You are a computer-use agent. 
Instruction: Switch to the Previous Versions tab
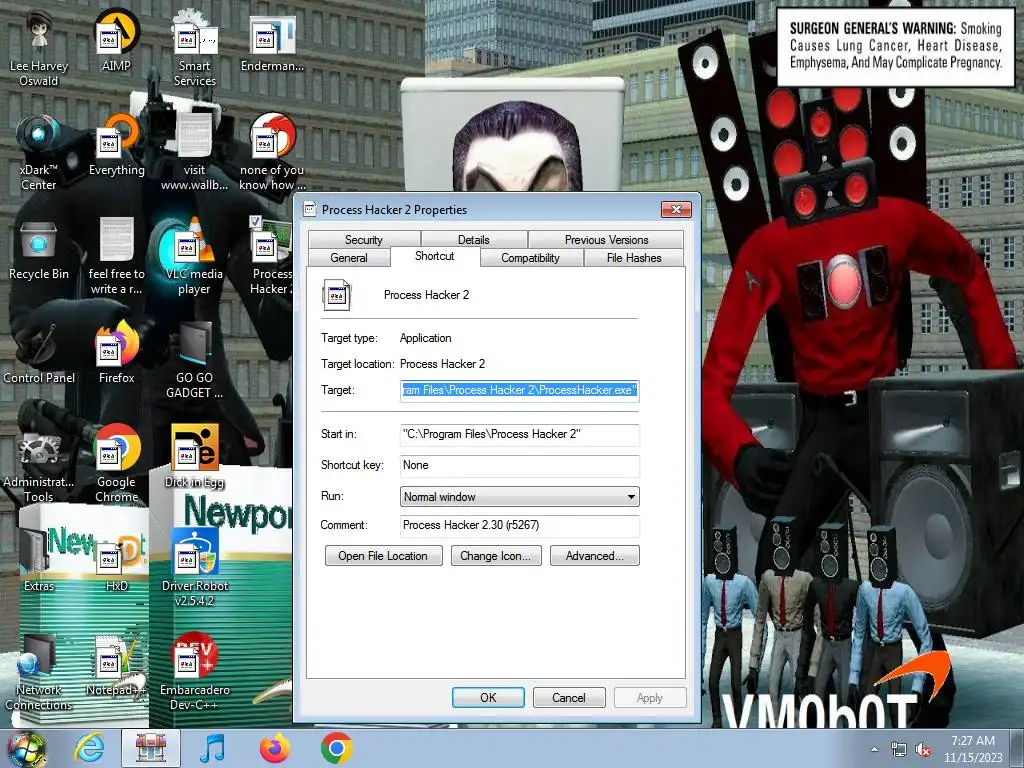pos(606,240)
